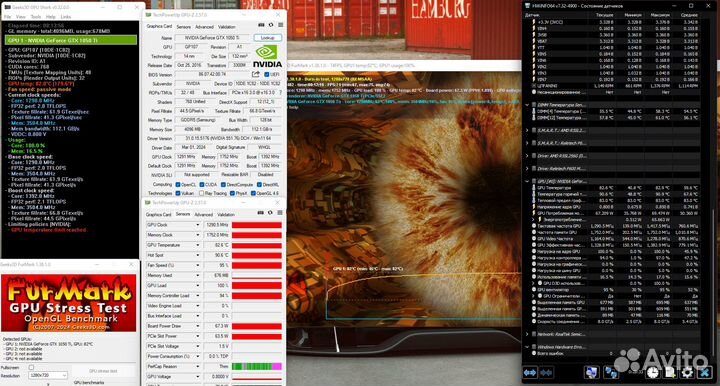Viewport: 720px width, 386px height.
Task: Click HWiNFO log file plus icon
Action: coord(670,372)
